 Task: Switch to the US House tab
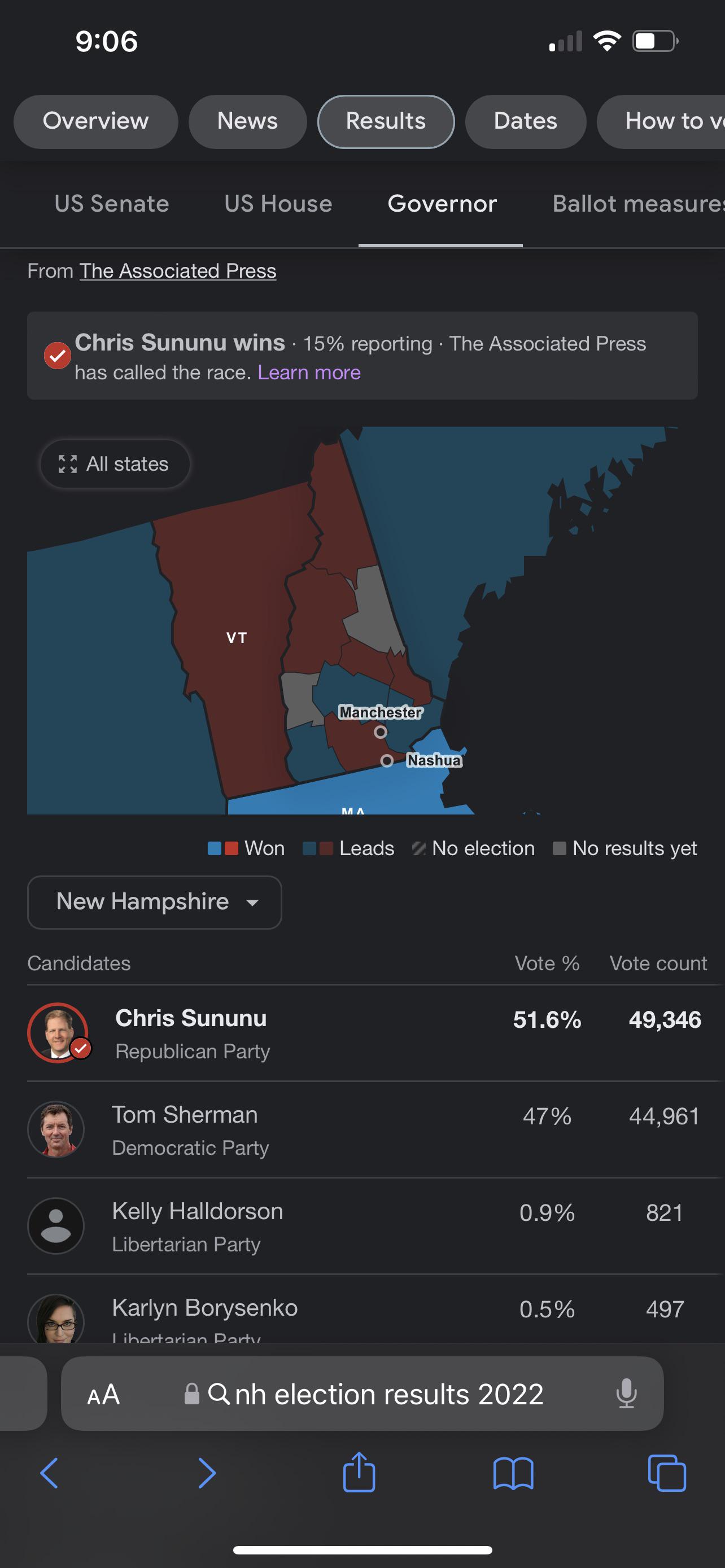click(x=278, y=204)
